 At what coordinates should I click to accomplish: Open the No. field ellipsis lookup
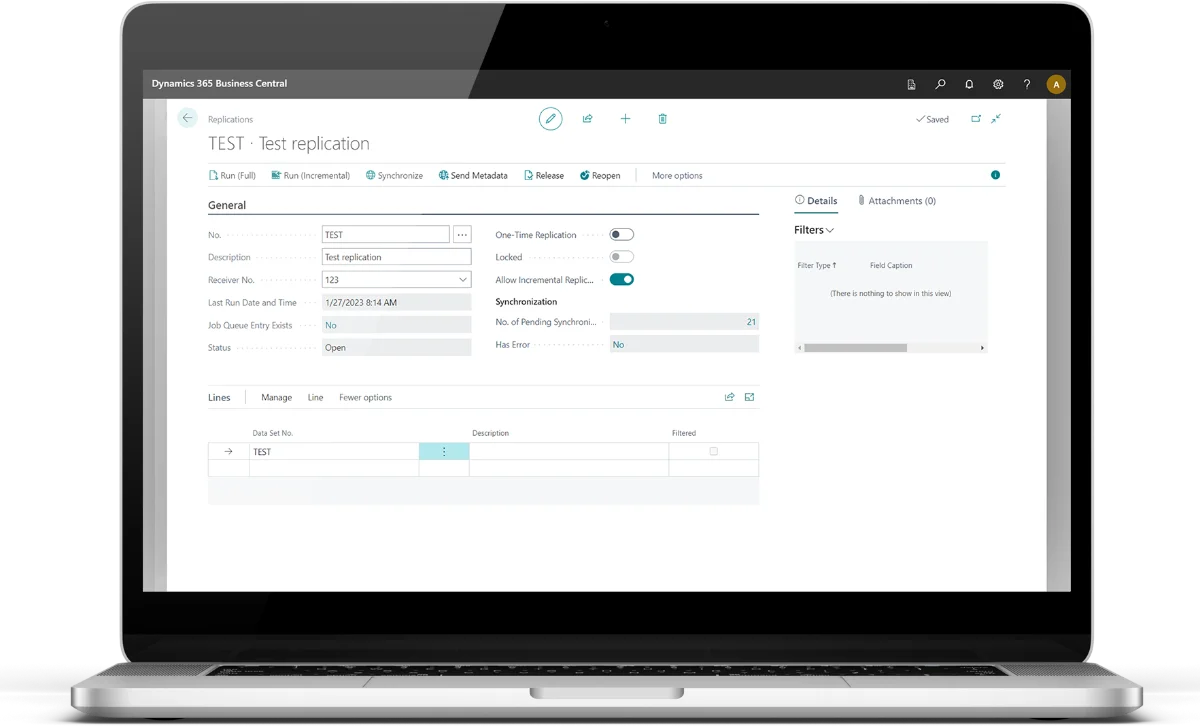[x=462, y=235]
